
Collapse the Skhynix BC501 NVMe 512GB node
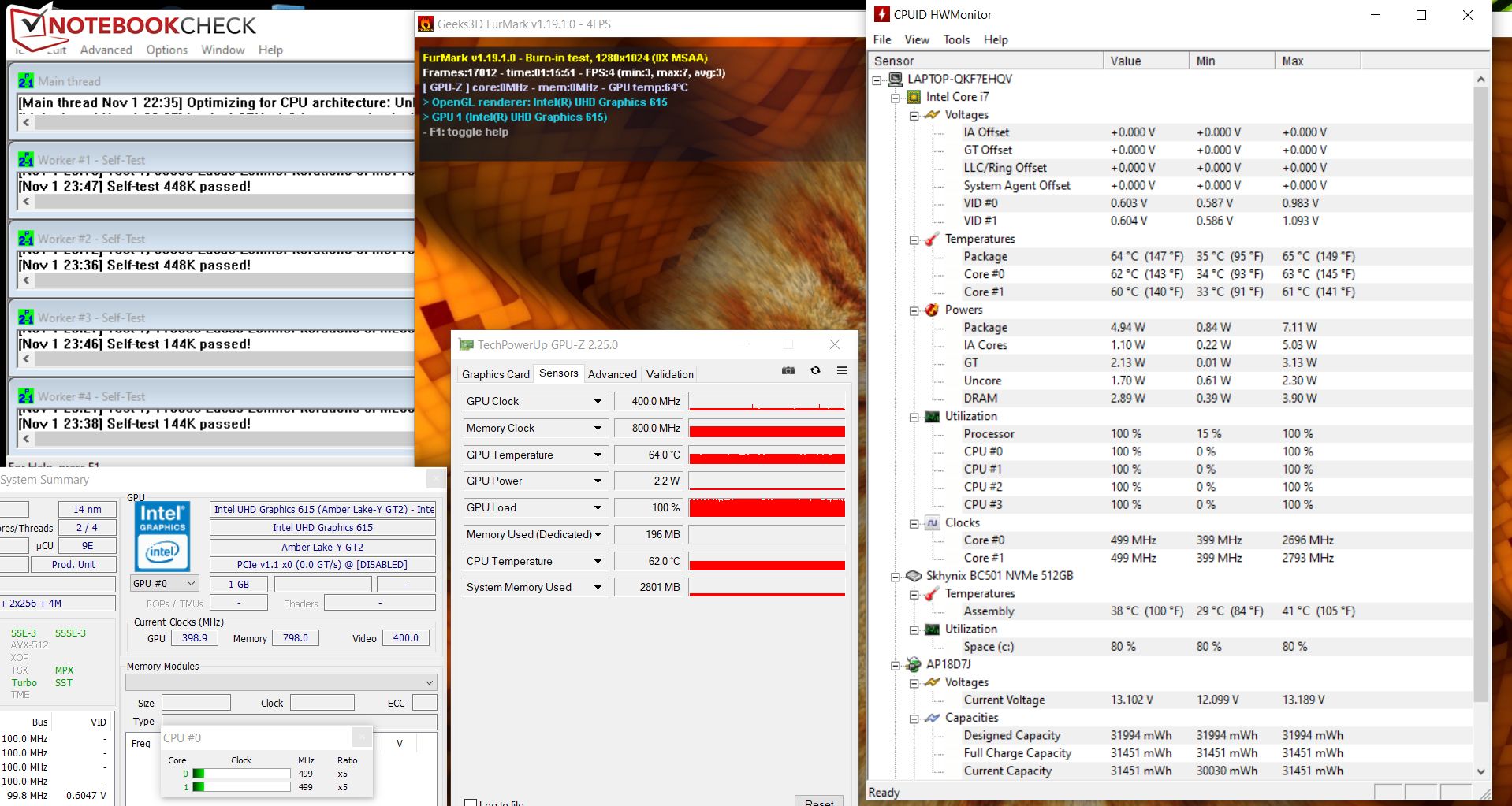(896, 577)
